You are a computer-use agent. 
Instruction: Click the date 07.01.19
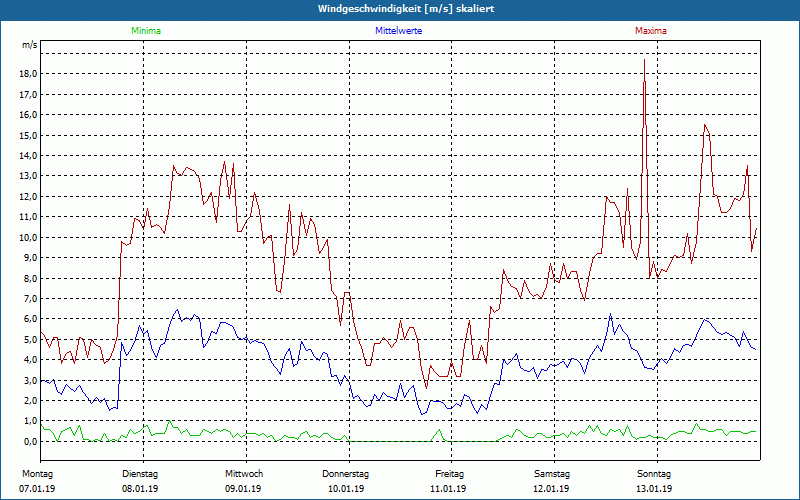37,488
